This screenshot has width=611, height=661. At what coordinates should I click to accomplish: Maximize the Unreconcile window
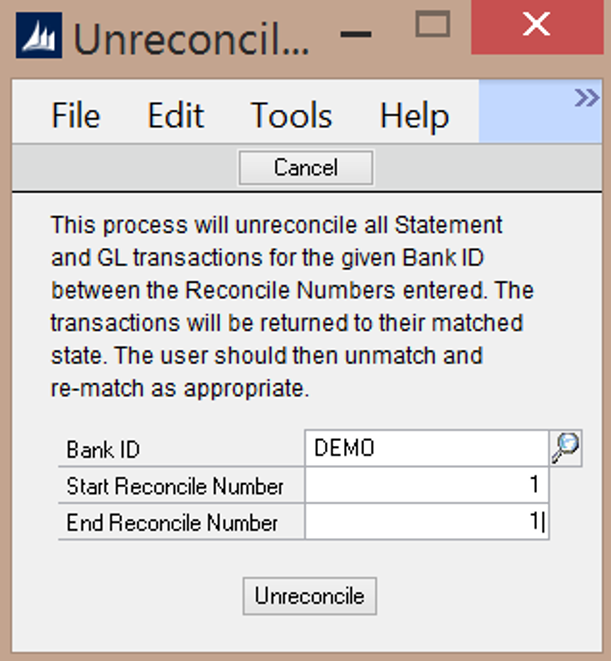[433, 26]
